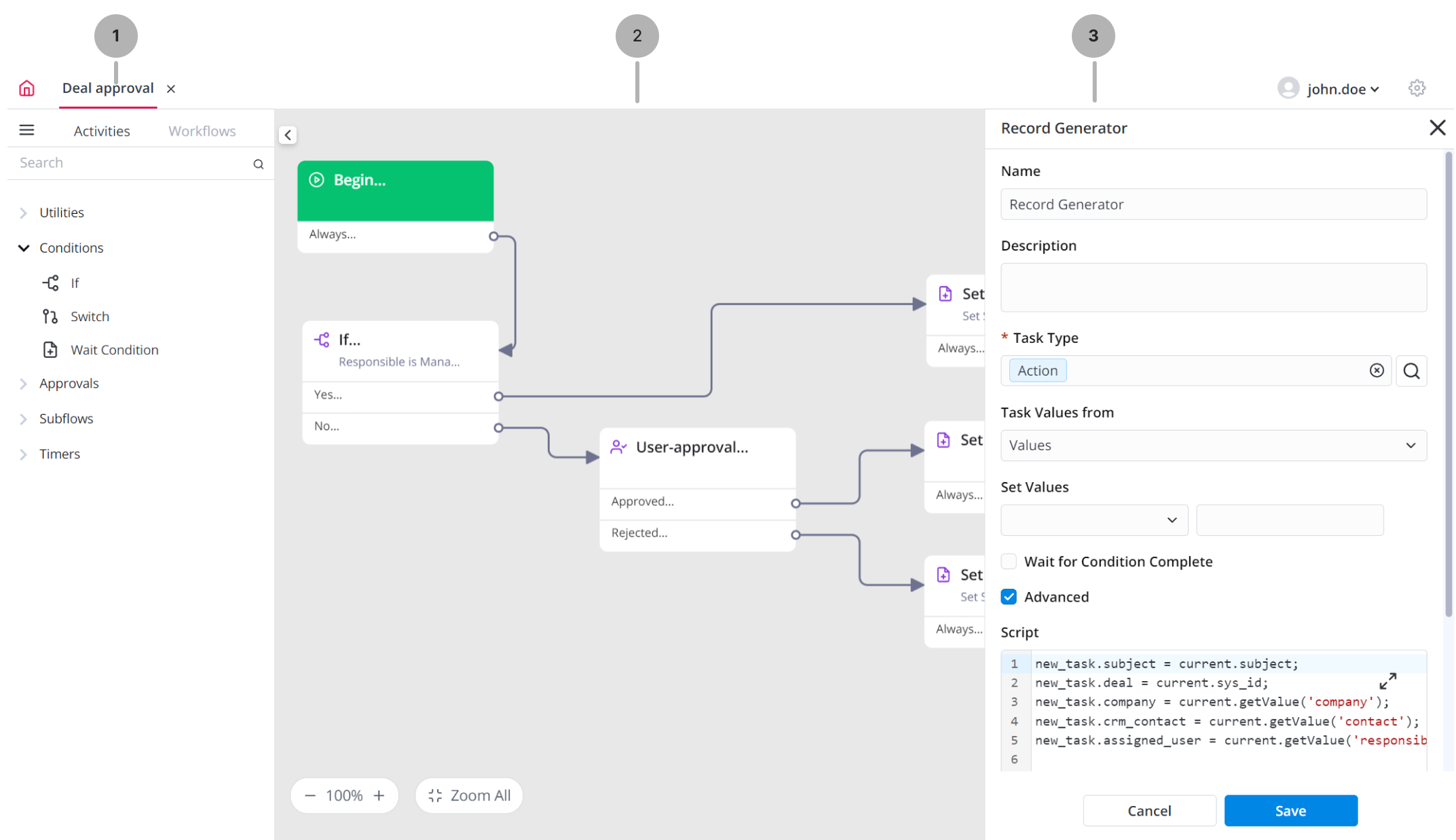This screenshot has height=840, width=1456.
Task: Zoom in with the plus button
Action: click(379, 796)
